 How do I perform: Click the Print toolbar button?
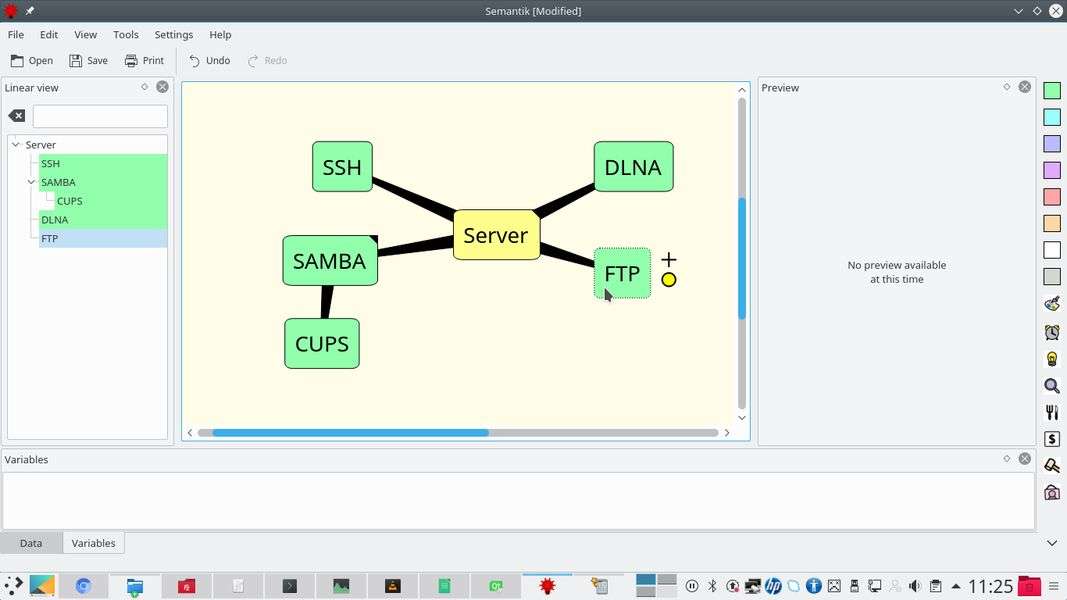[144, 61]
